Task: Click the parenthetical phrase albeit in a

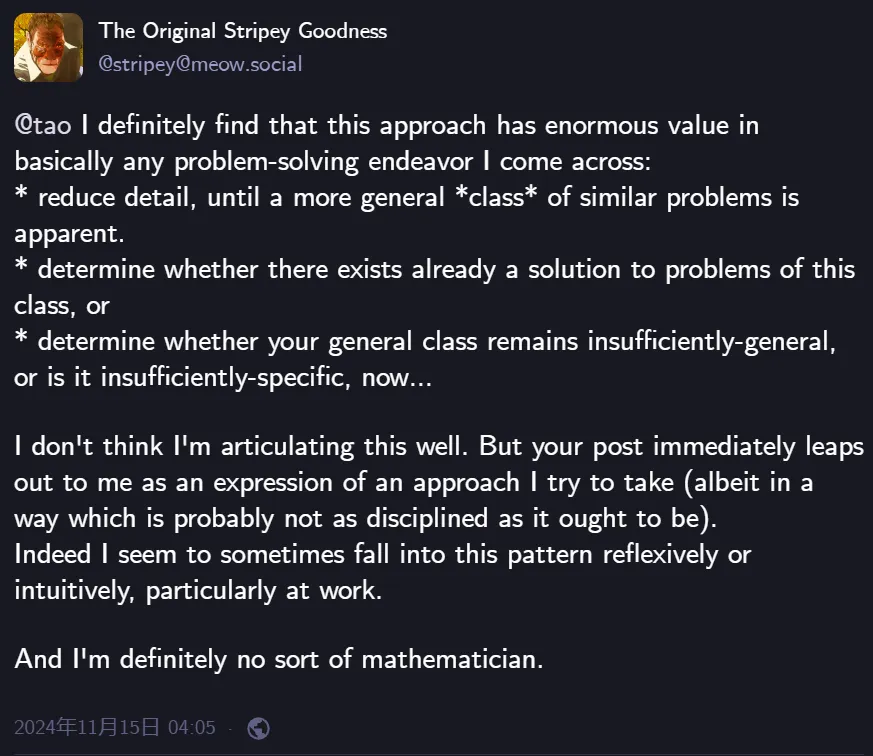Action: point(749,483)
